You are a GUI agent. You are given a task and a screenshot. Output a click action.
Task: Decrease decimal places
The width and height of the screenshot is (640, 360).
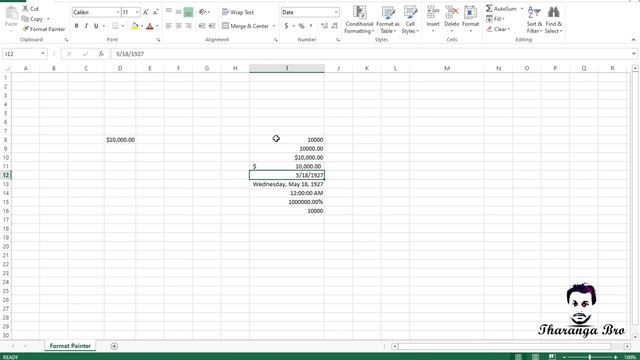click(x=335, y=26)
